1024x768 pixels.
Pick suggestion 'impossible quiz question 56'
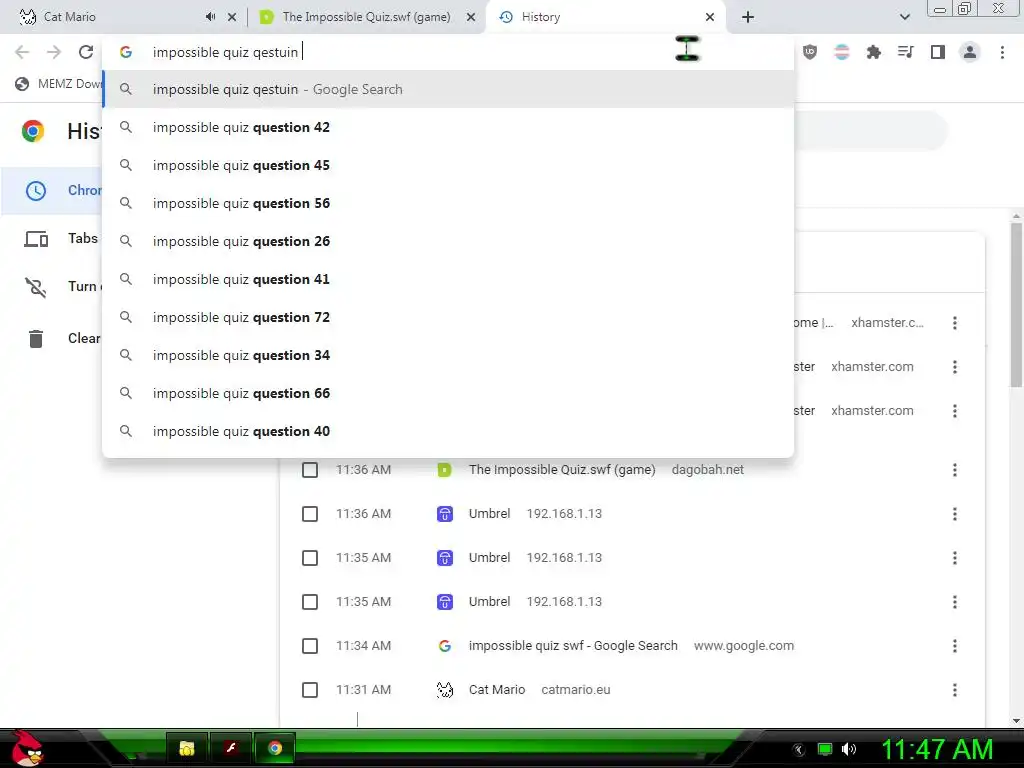[x=448, y=203]
